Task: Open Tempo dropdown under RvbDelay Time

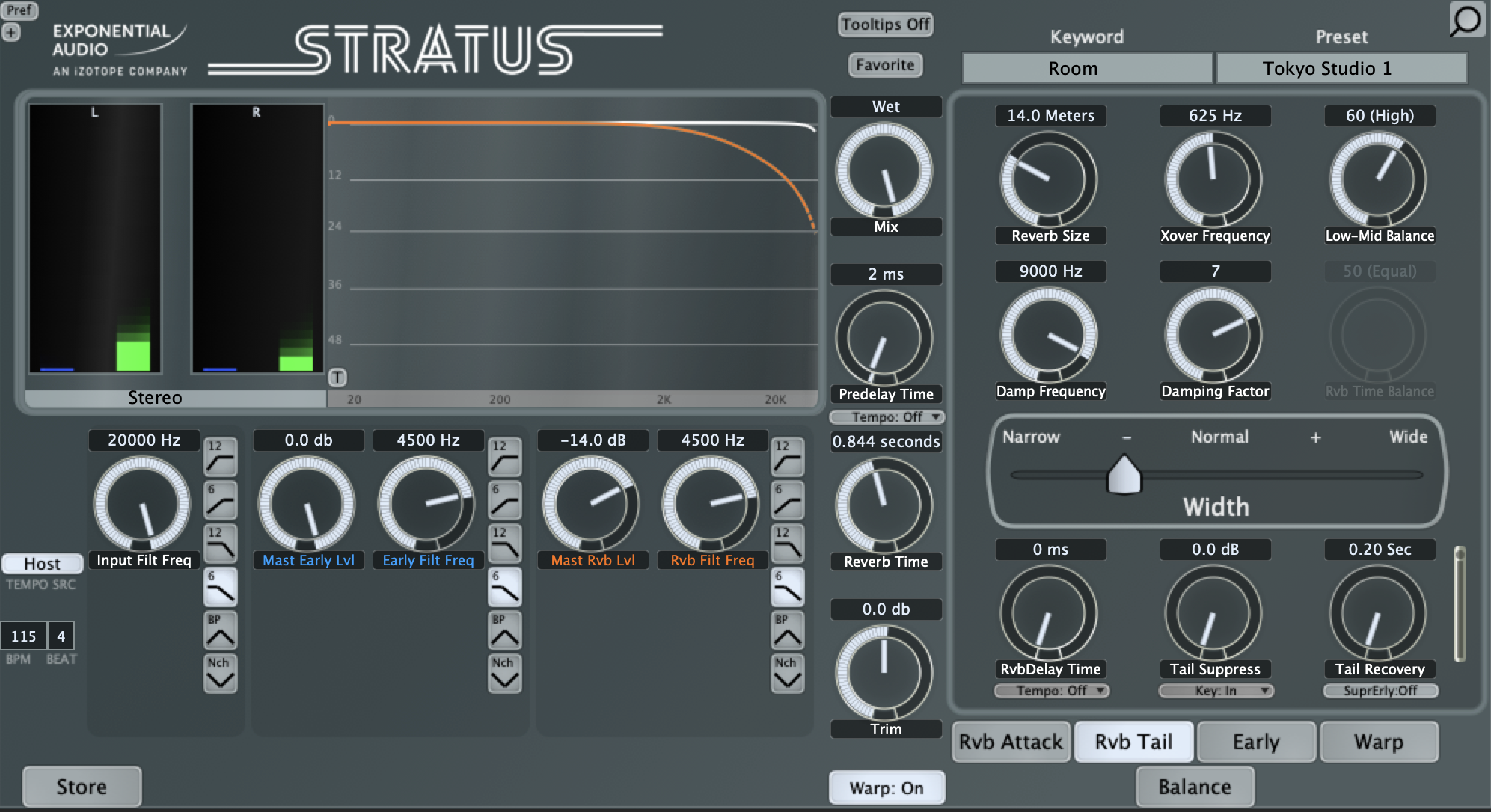Action: coord(1051,691)
